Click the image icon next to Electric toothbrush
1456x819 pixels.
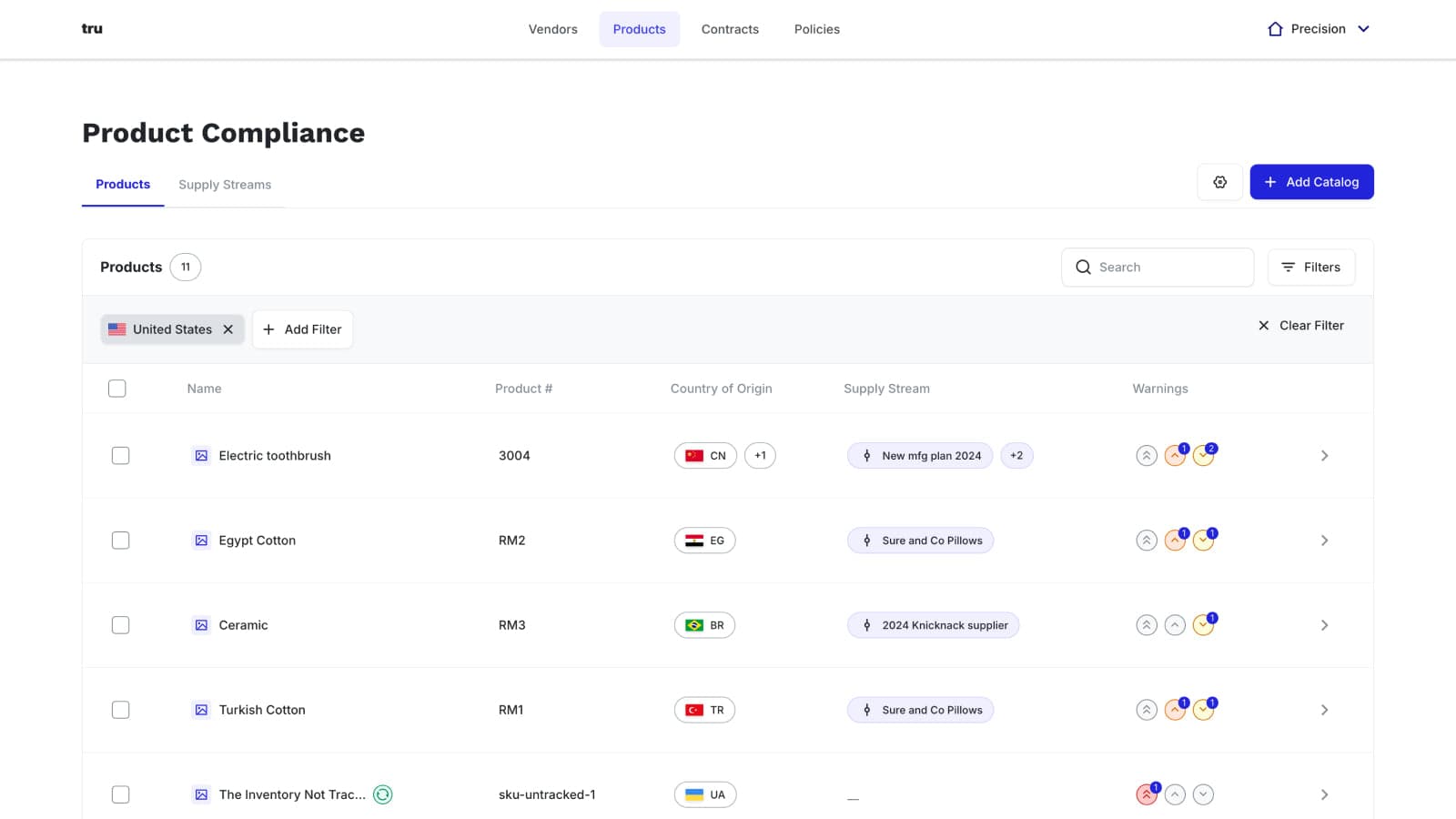(201, 456)
